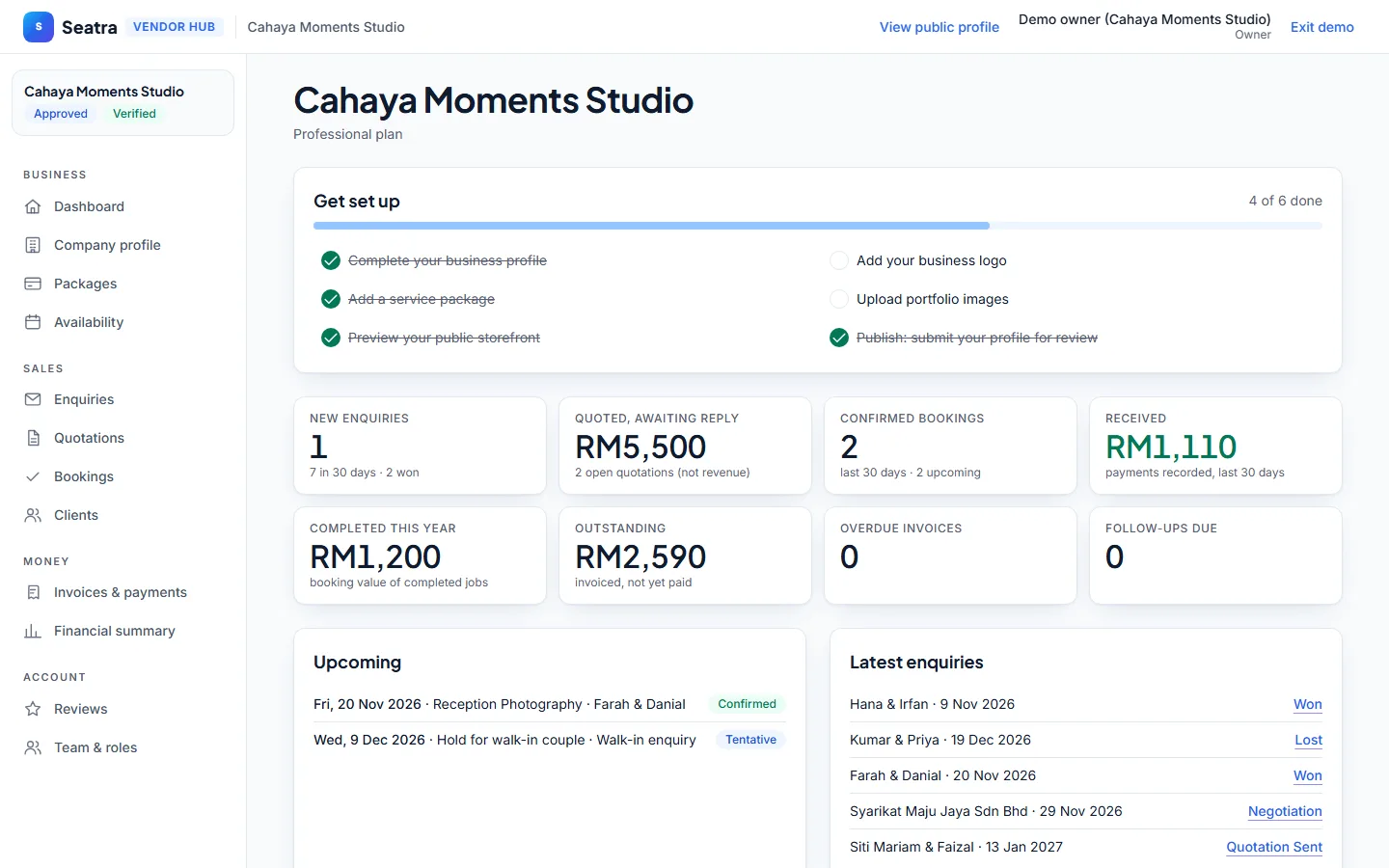Tick the Upload portfolio images circle

click(839, 299)
